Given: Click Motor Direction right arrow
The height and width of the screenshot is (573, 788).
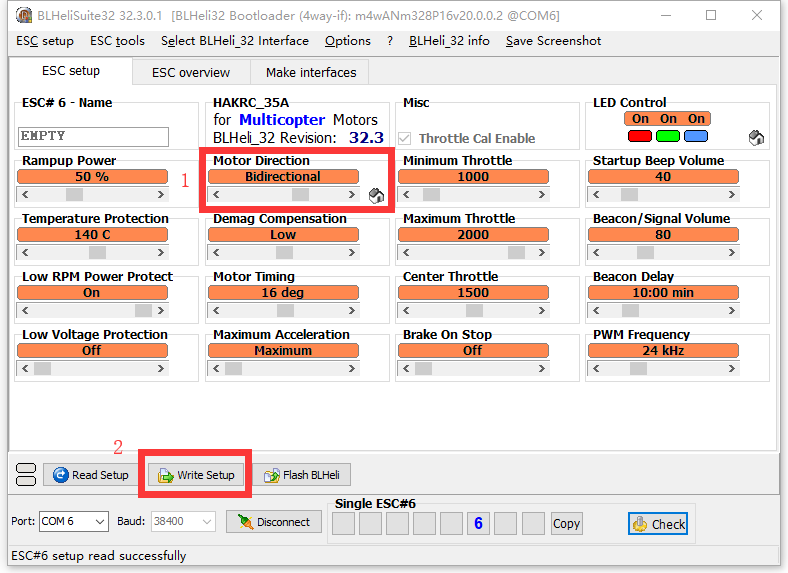Looking at the screenshot, I should [x=352, y=195].
